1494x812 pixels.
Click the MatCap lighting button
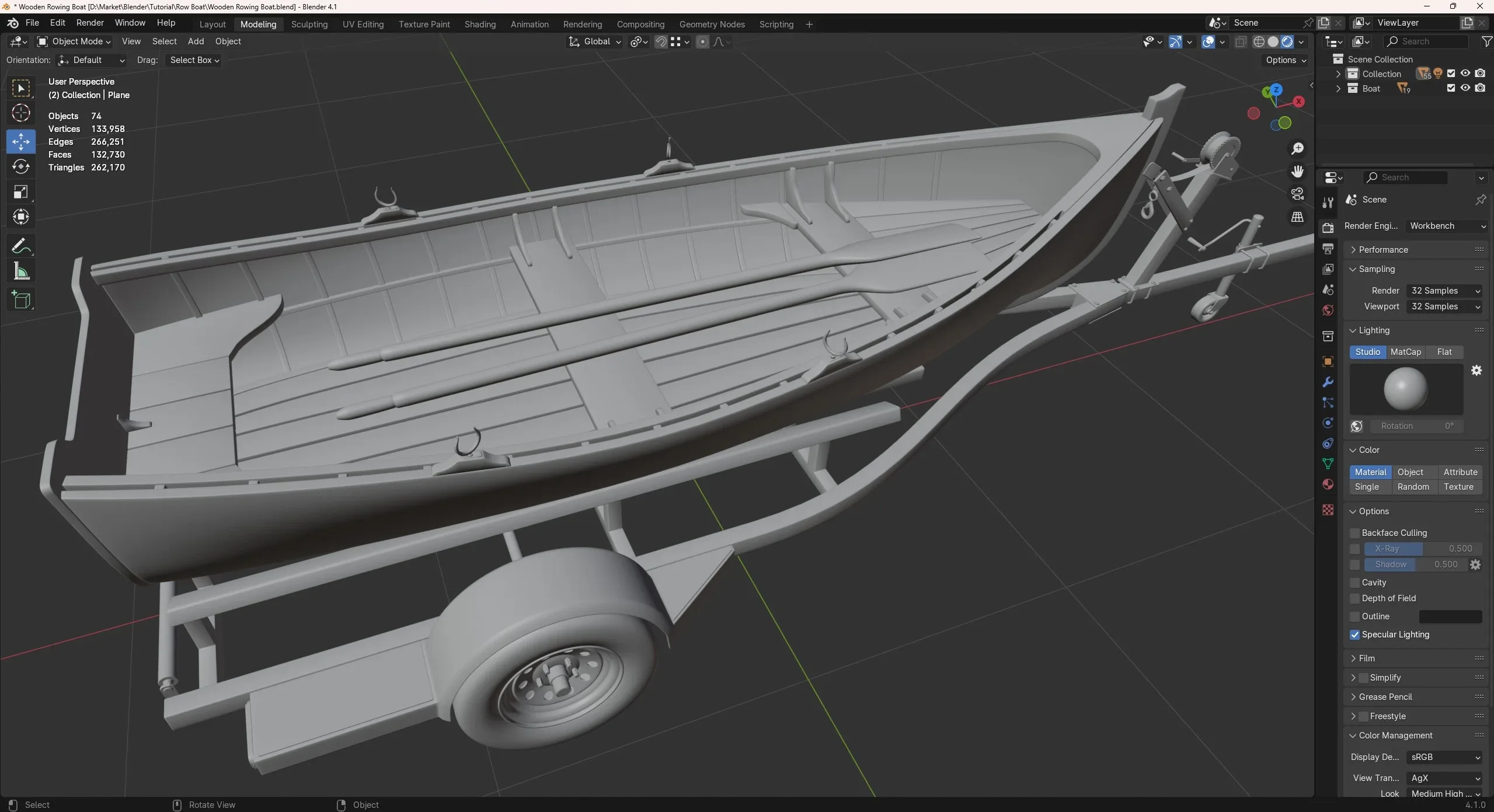pos(1406,351)
